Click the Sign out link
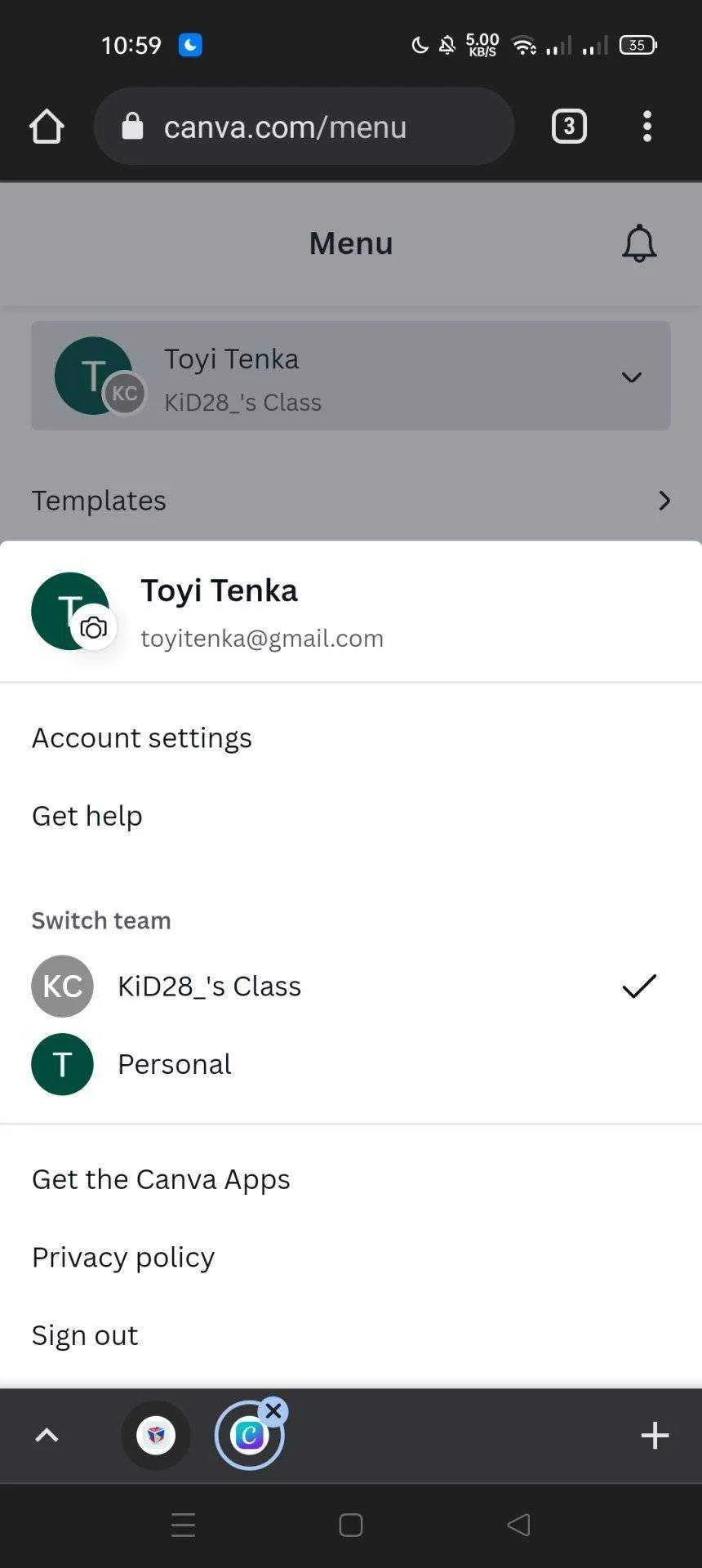The width and height of the screenshot is (702, 1568). (x=85, y=1335)
